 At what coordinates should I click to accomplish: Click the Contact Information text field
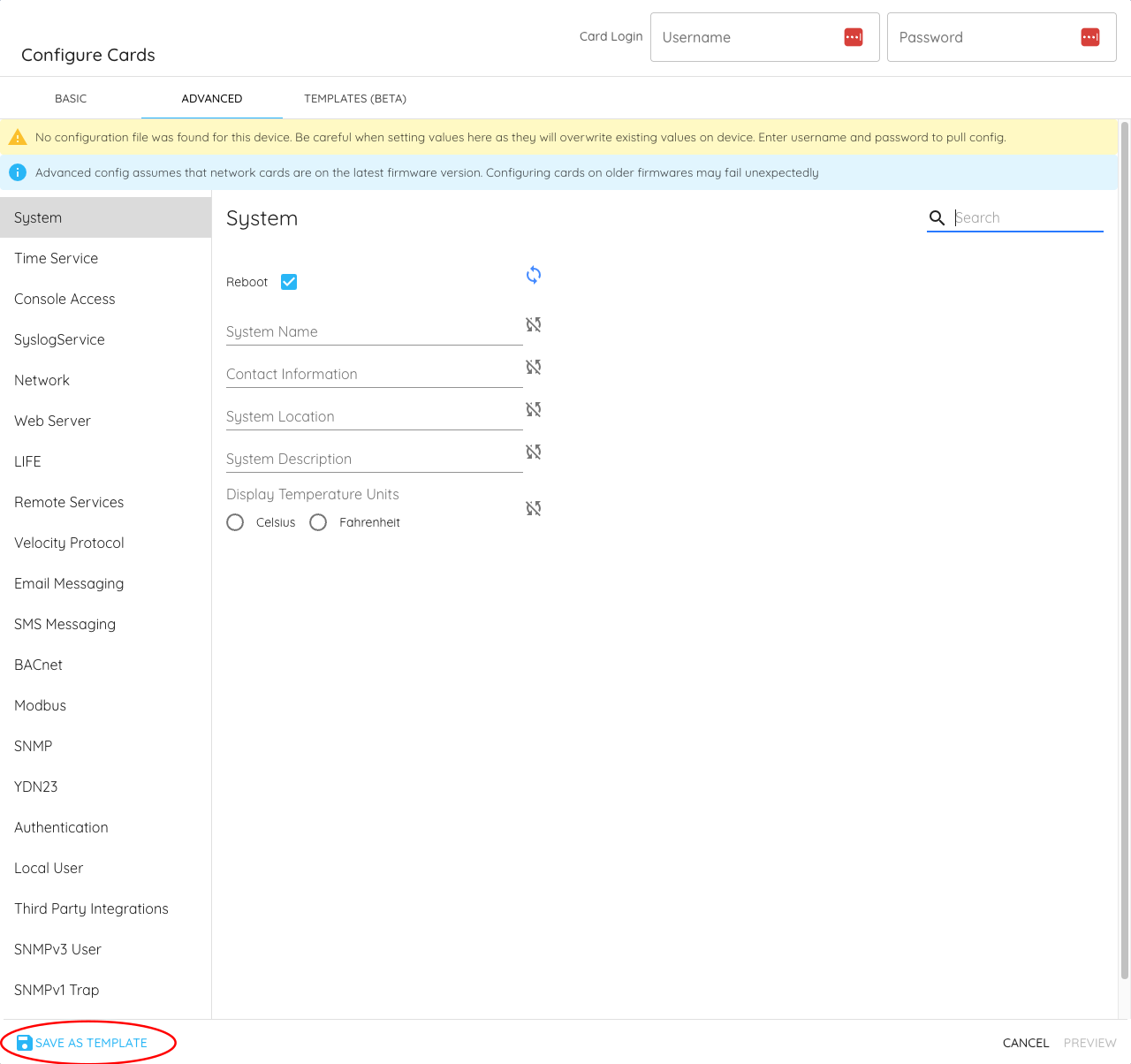click(x=375, y=374)
